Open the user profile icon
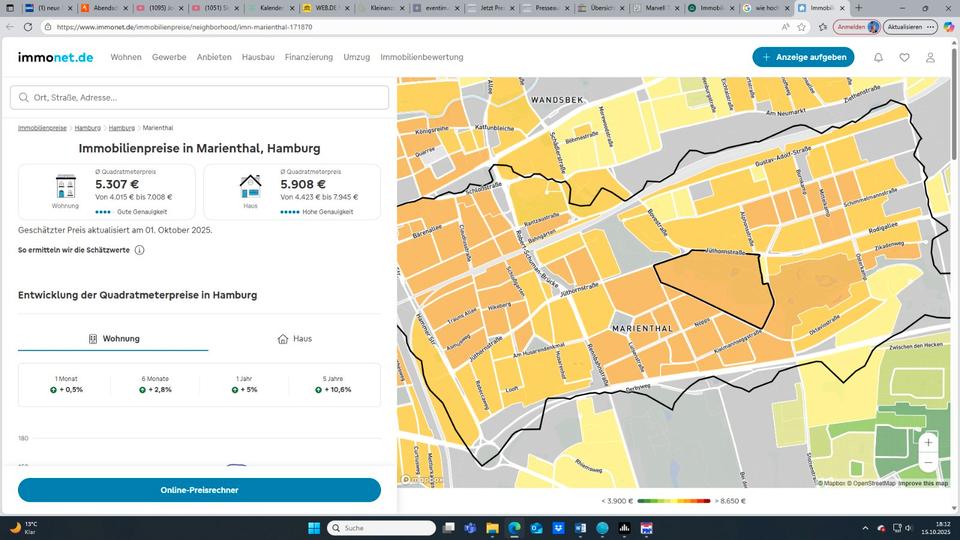Image resolution: width=960 pixels, height=540 pixels. (930, 57)
